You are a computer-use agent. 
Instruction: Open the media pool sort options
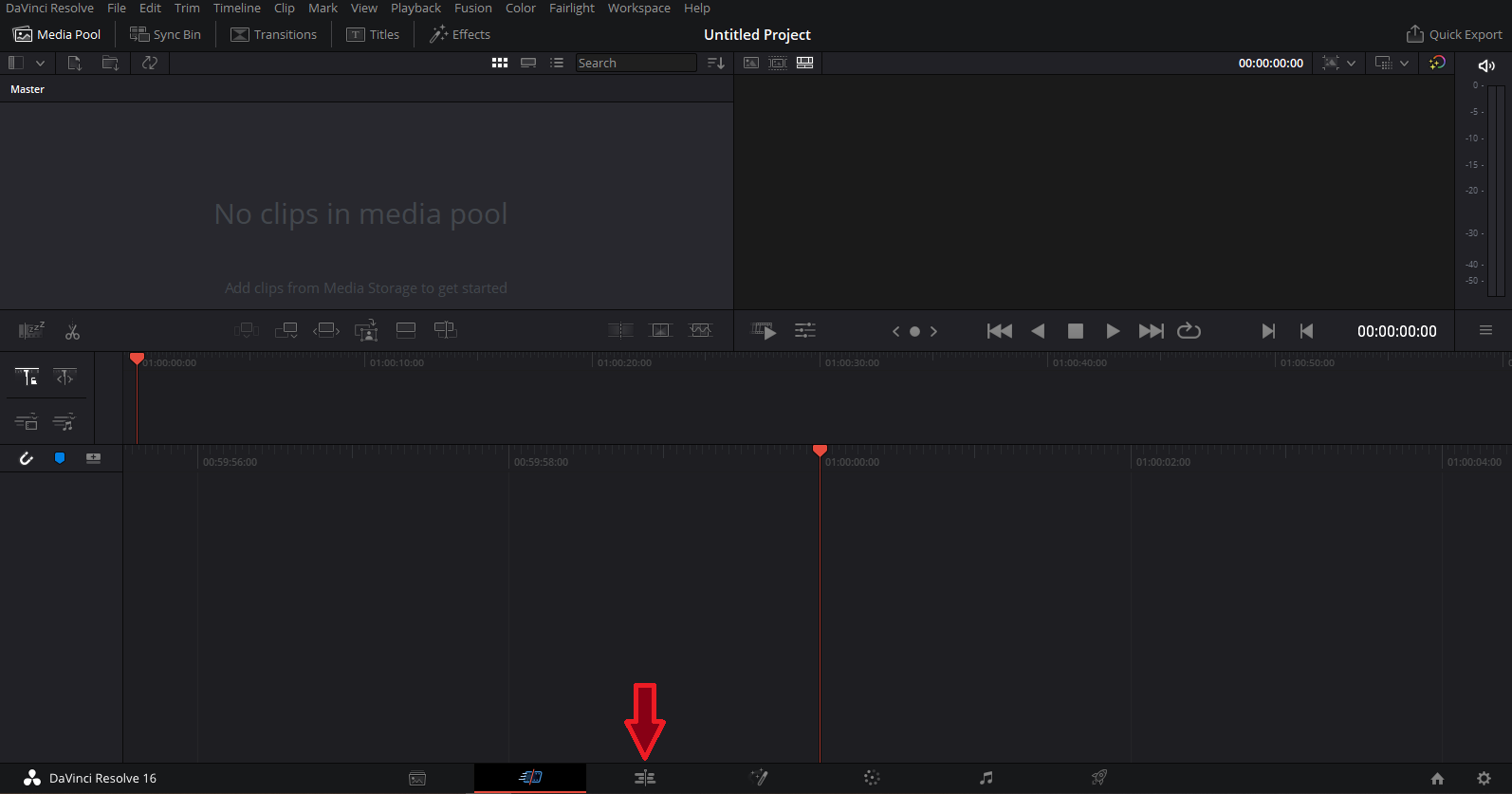(716, 63)
